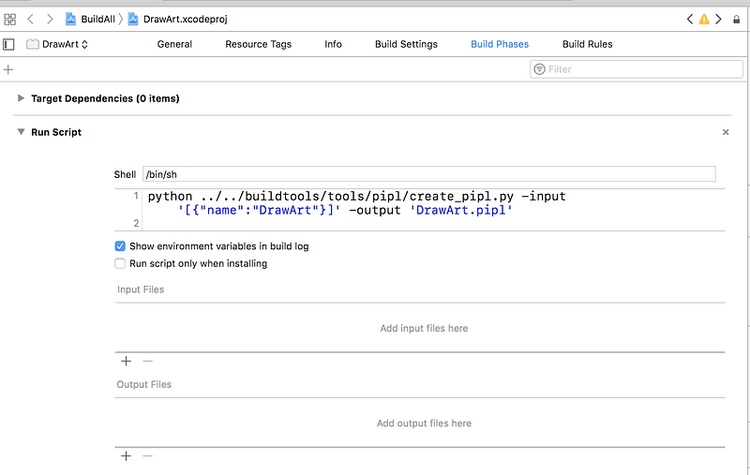Add an input file with plus
This screenshot has height=475, width=750.
point(126,361)
